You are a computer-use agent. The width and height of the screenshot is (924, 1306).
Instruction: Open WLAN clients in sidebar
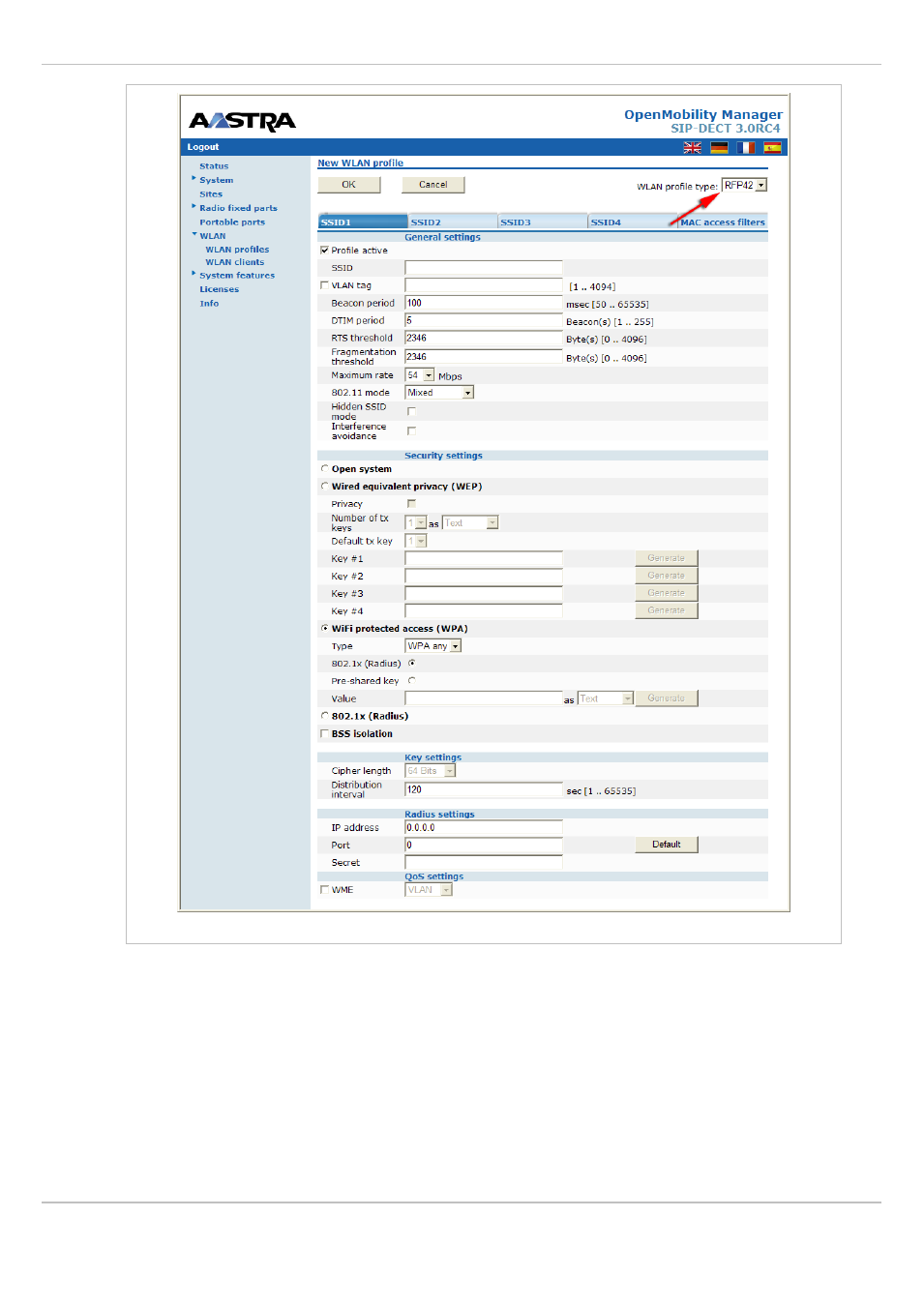tap(234, 262)
